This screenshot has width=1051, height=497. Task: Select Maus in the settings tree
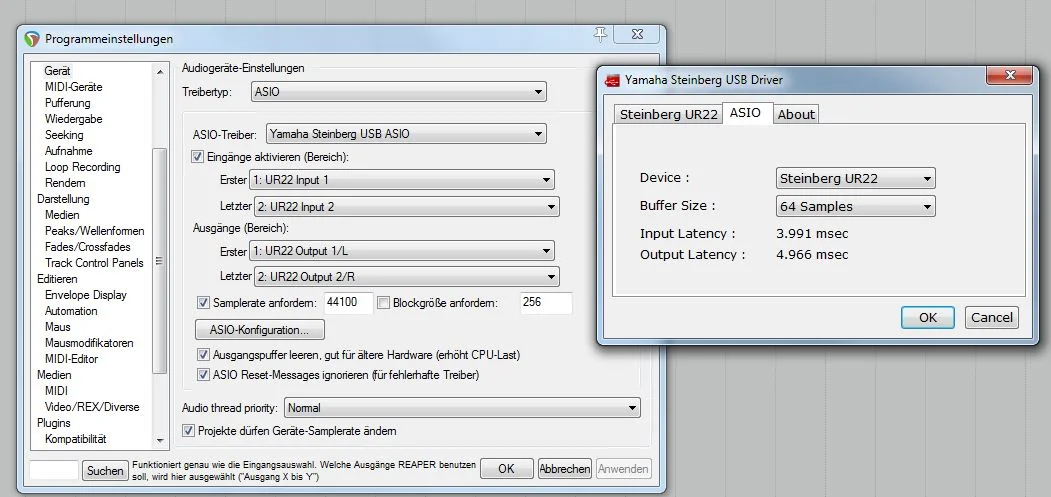tap(58, 327)
